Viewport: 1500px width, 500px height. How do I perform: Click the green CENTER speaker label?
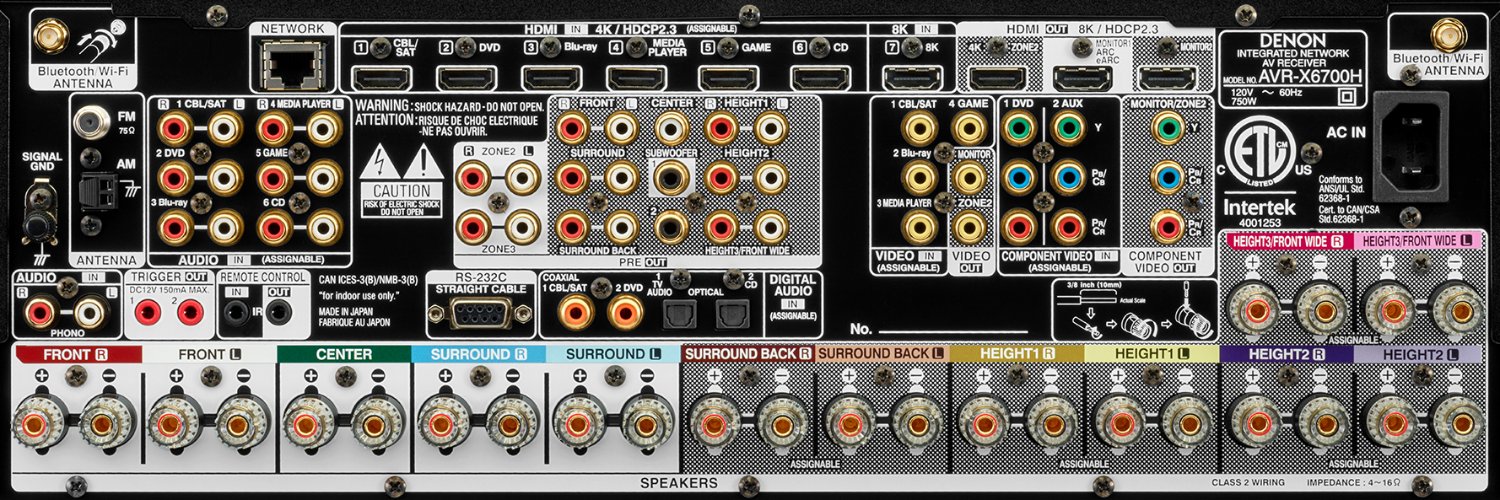click(343, 354)
